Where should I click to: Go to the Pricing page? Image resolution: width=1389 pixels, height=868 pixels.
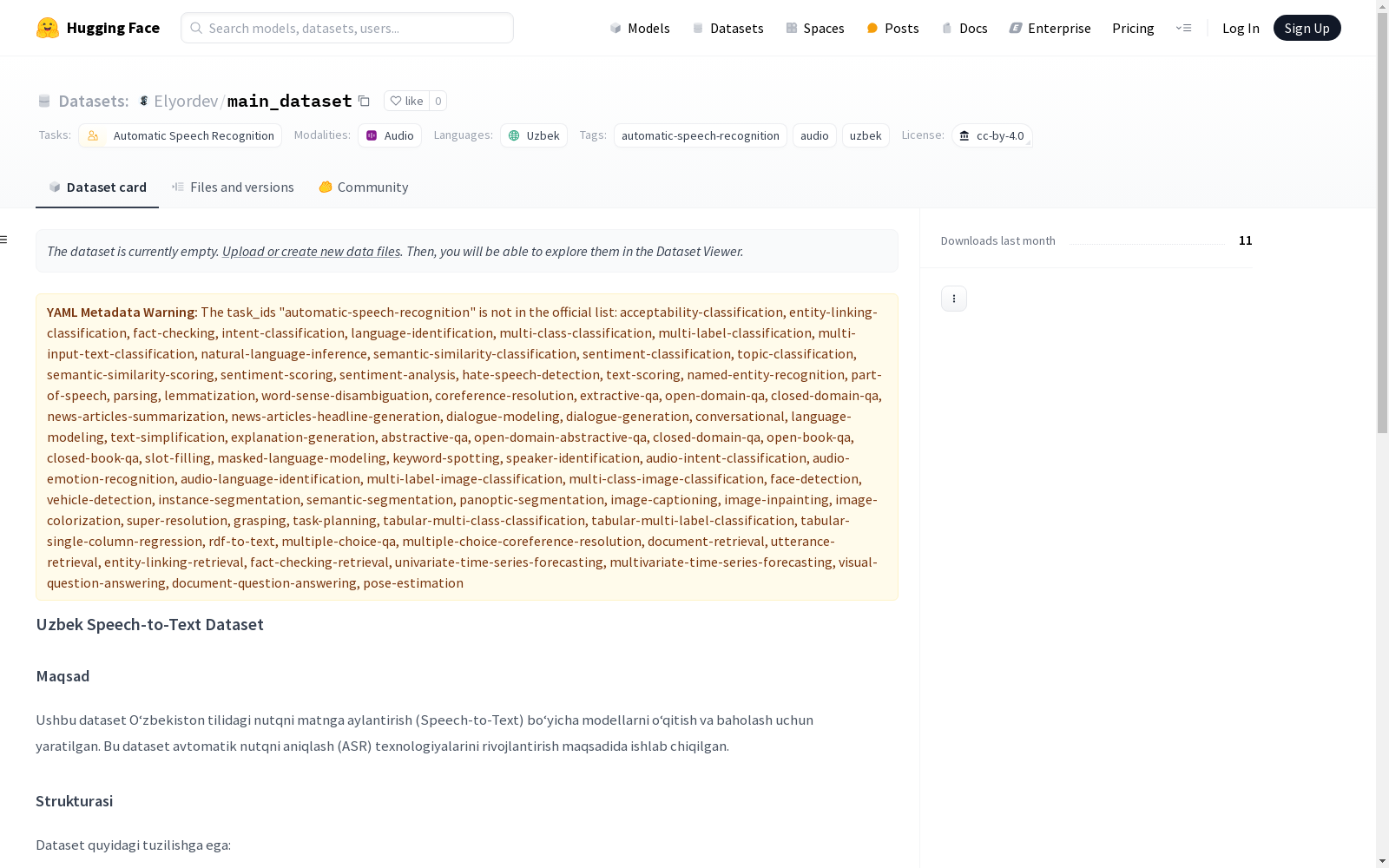coord(1133,28)
